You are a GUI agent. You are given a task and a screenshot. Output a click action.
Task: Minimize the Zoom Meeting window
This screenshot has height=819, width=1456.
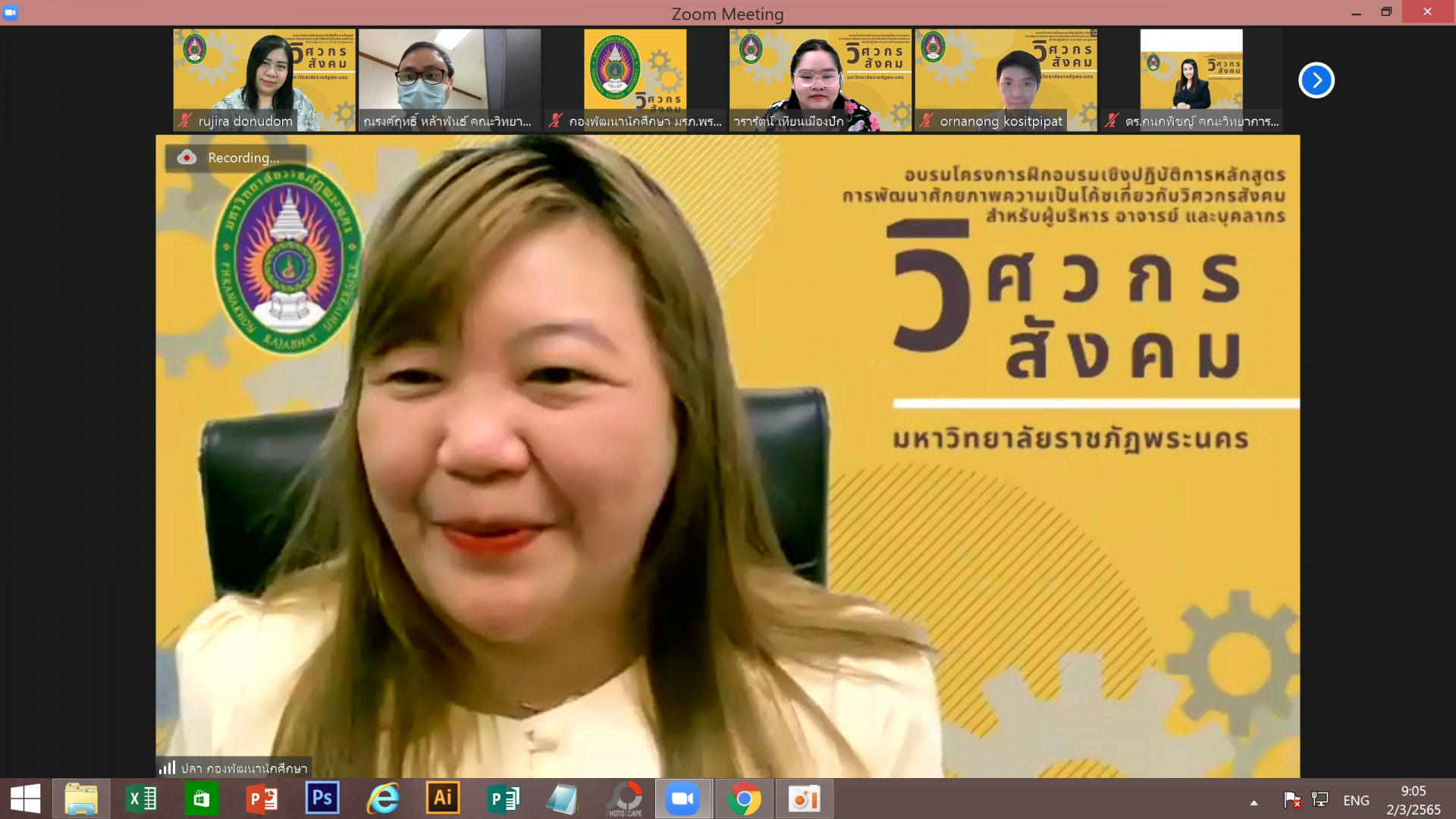coord(1356,13)
